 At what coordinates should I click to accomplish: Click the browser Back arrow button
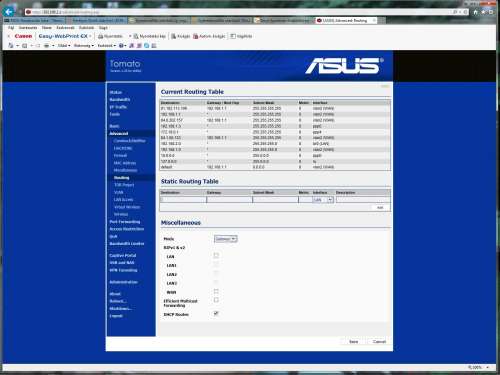9,12
